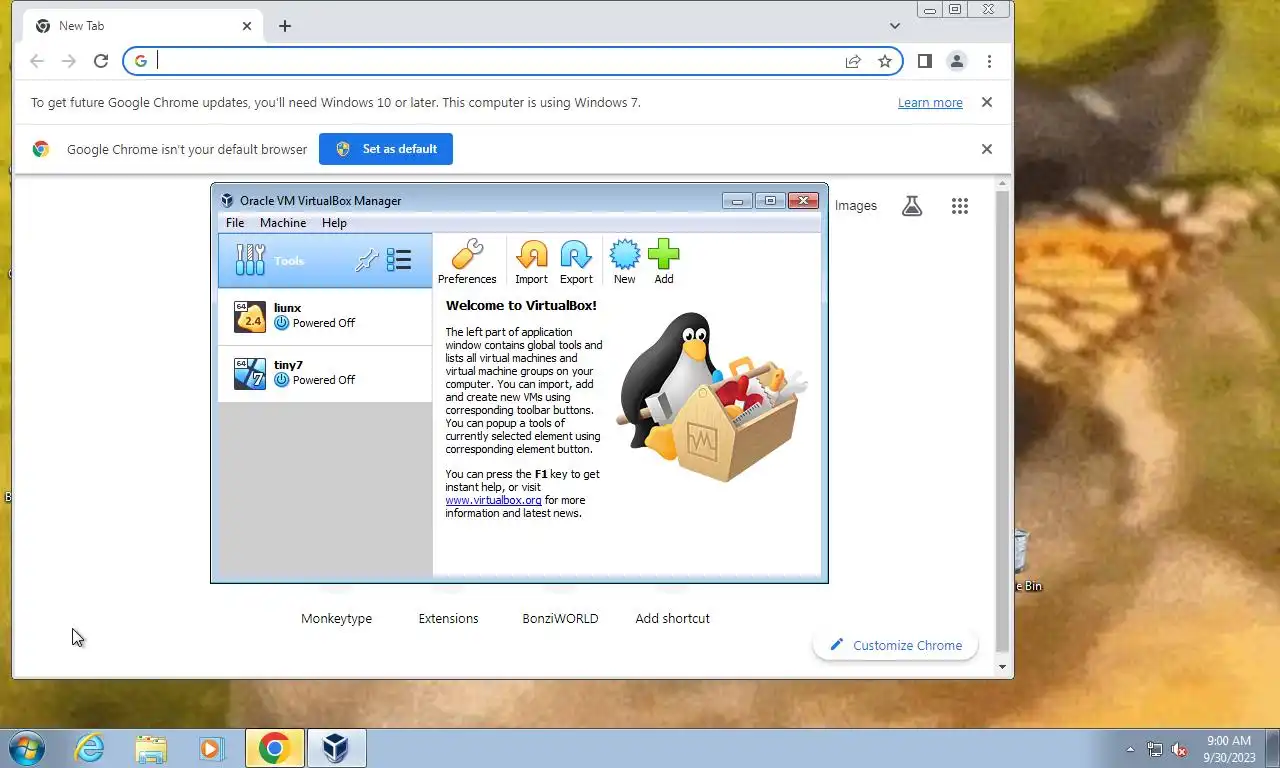
Task: Click the muted volume tray icon
Action: [1179, 749]
